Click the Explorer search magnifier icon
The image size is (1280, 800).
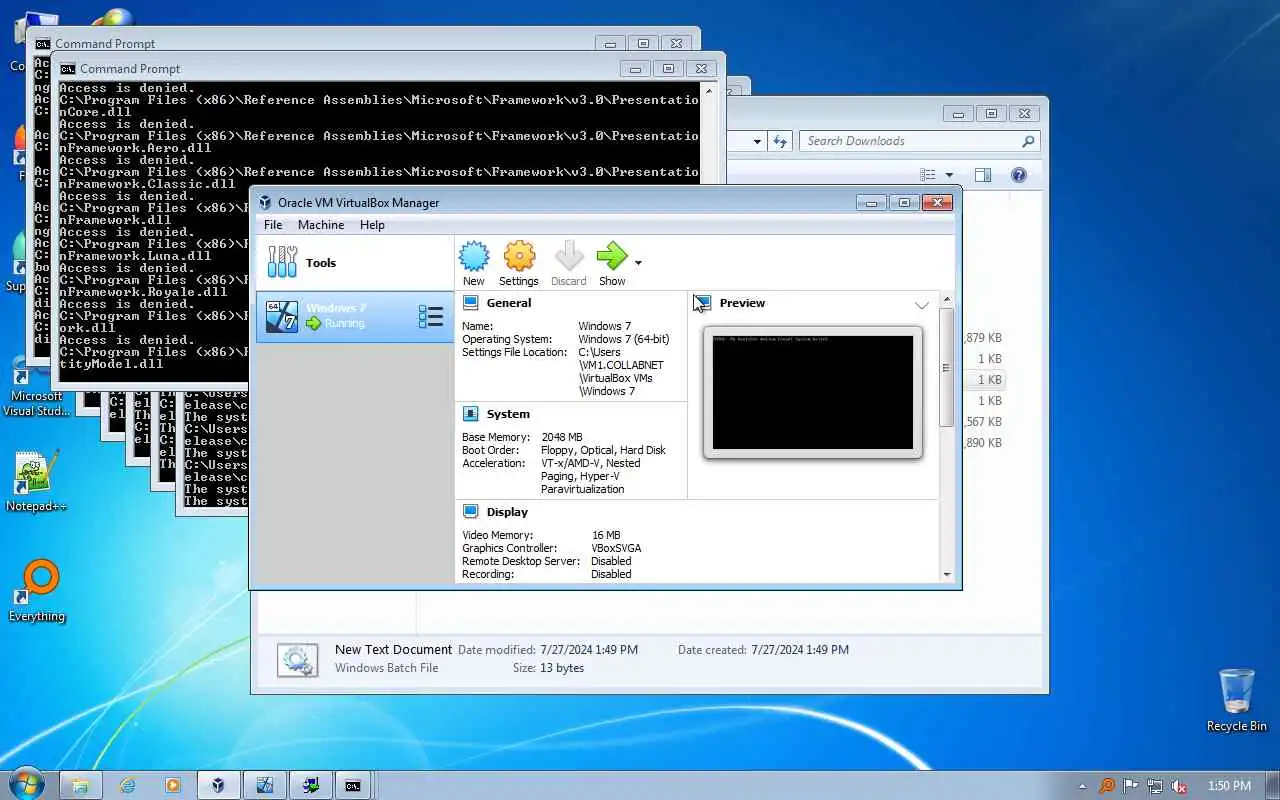tap(1027, 141)
